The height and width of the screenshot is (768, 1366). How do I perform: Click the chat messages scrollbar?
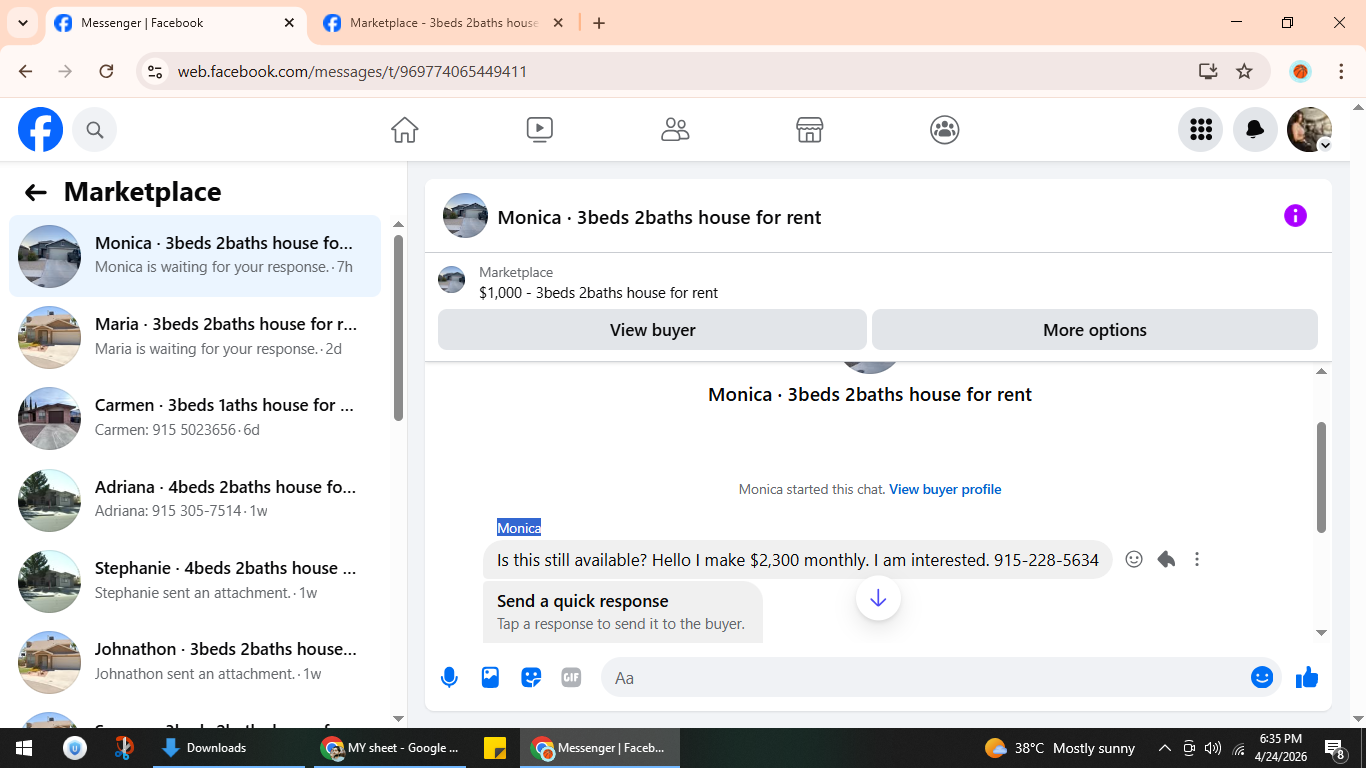click(1321, 477)
